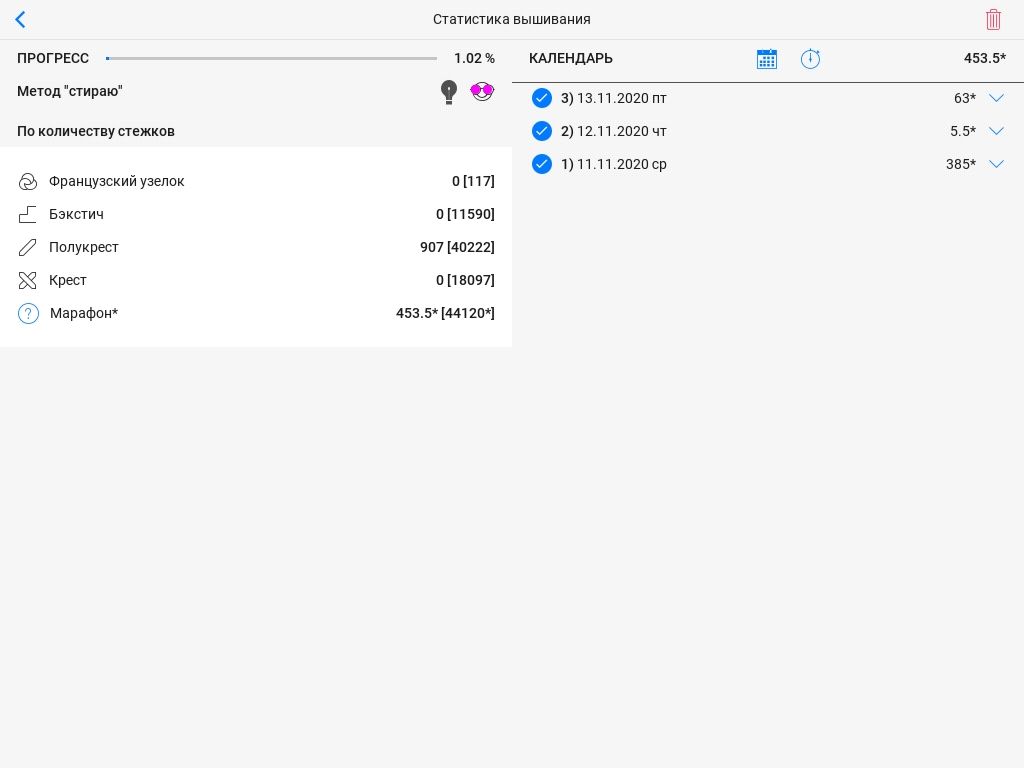Image resolution: width=1024 pixels, height=768 pixels.
Task: Expand the 11.11.2020 entry chevron
Action: [996, 164]
